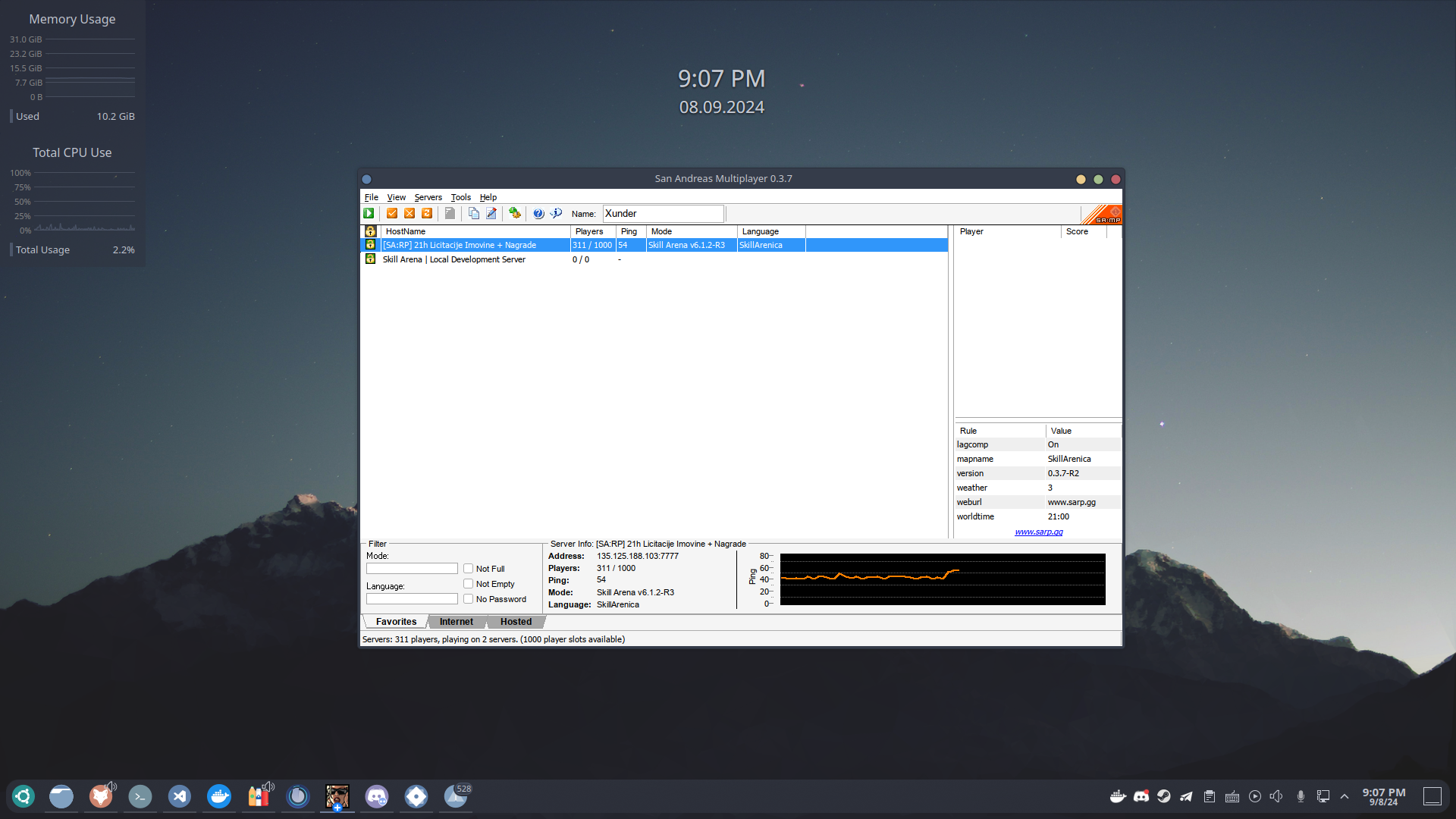This screenshot has height=819, width=1456.
Task: Open the Servers menu
Action: pos(428,197)
